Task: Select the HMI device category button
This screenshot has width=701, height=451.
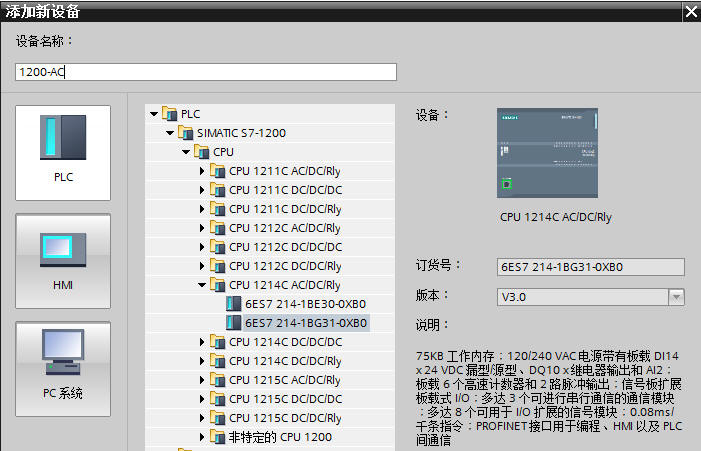Action: tap(63, 261)
